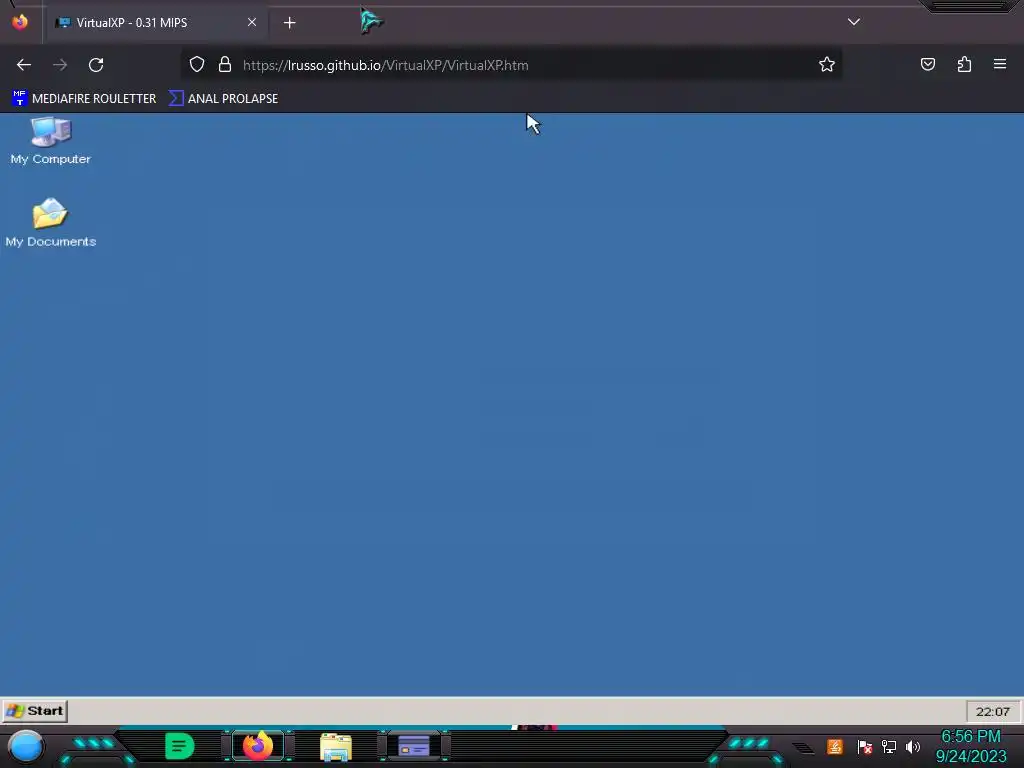Close the VirtualXP browser tab
This screenshot has width=1024, height=768.
pos(251,22)
